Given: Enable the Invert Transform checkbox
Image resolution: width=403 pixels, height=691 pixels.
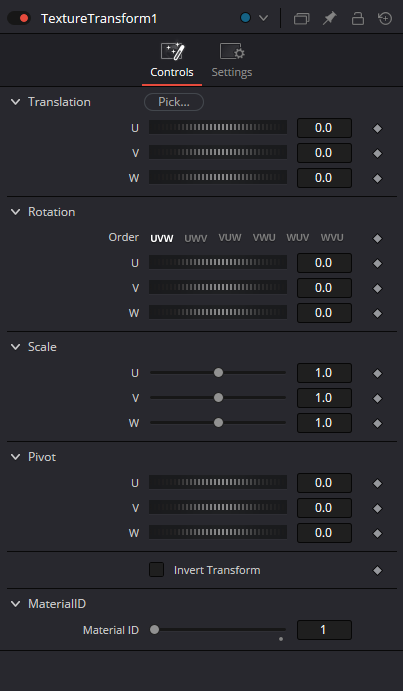Looking at the screenshot, I should [x=157, y=570].
